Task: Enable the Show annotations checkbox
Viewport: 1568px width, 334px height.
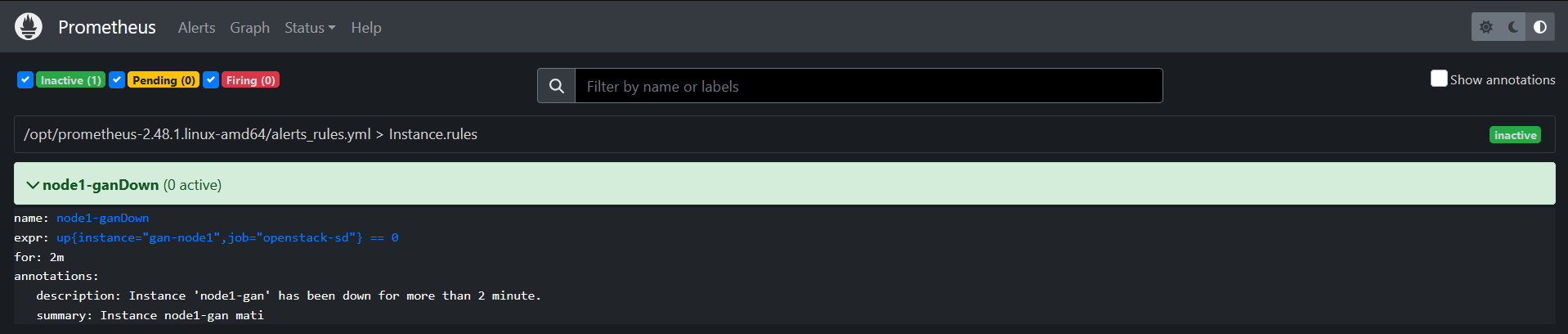Action: [1439, 79]
